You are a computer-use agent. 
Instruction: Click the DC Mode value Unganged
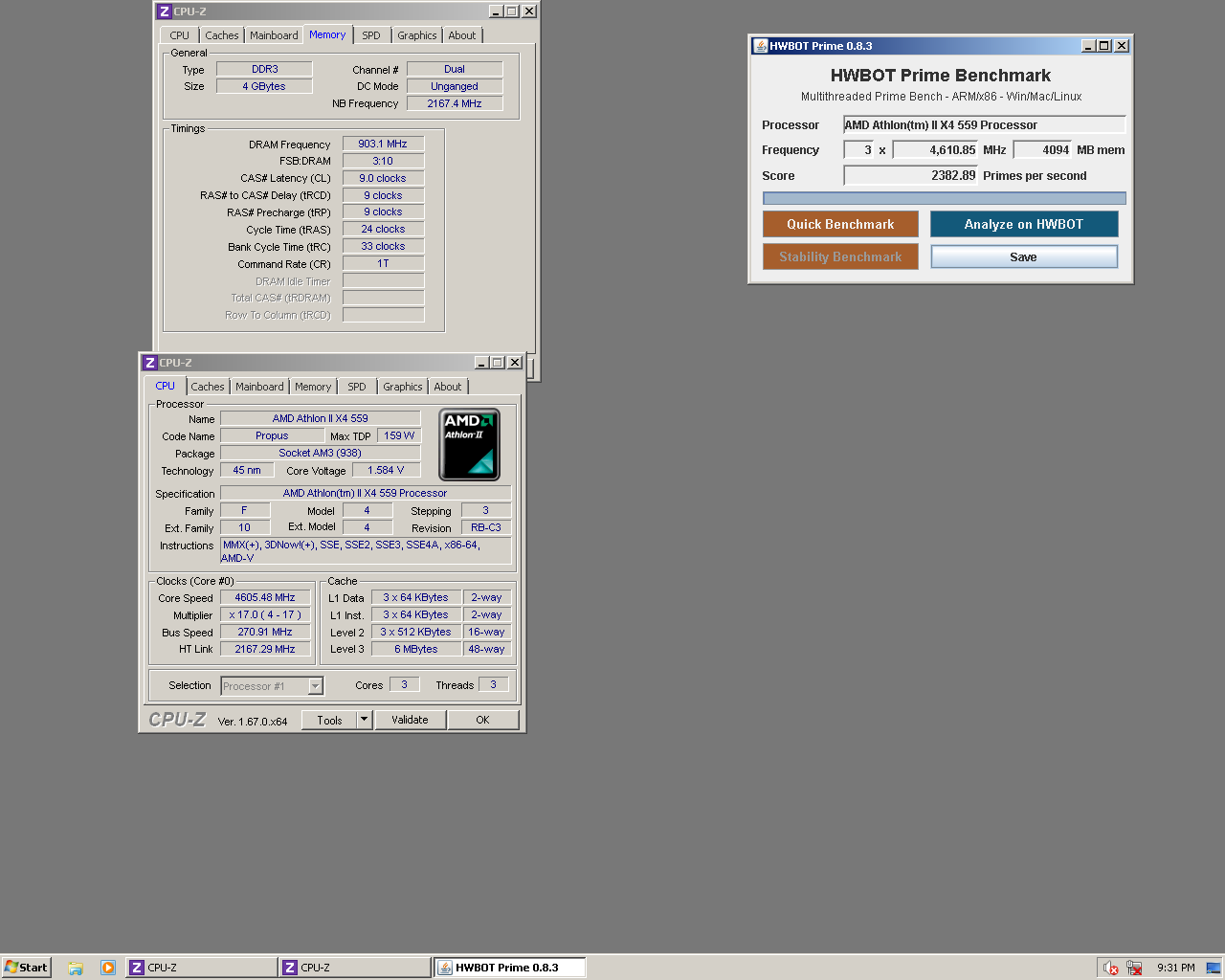(455, 86)
